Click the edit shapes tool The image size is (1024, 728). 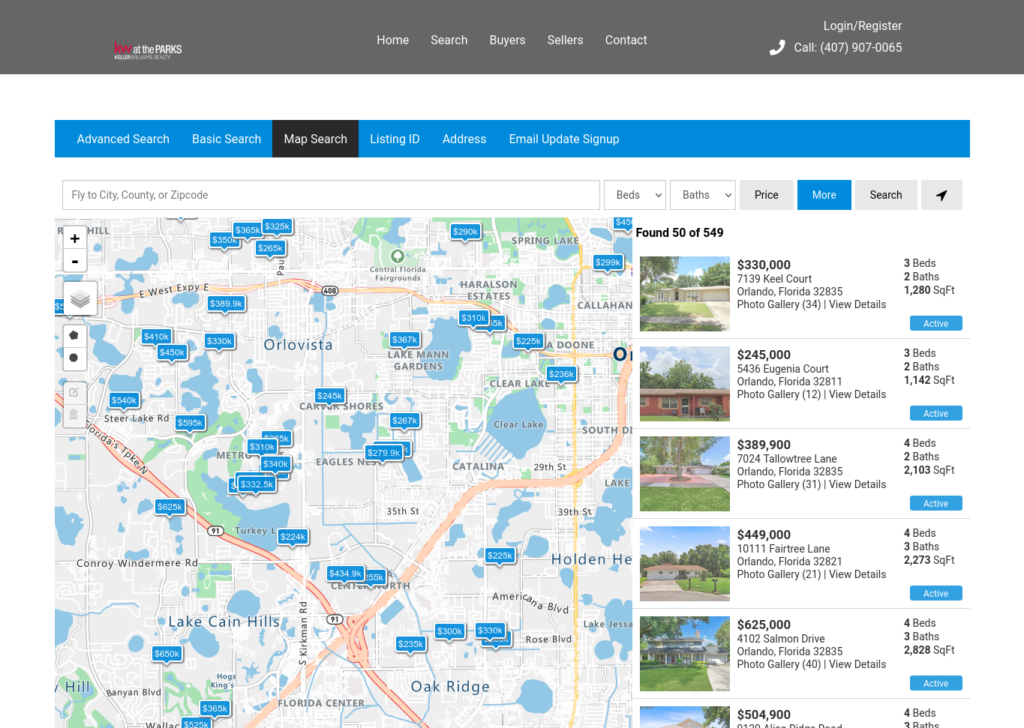74,392
